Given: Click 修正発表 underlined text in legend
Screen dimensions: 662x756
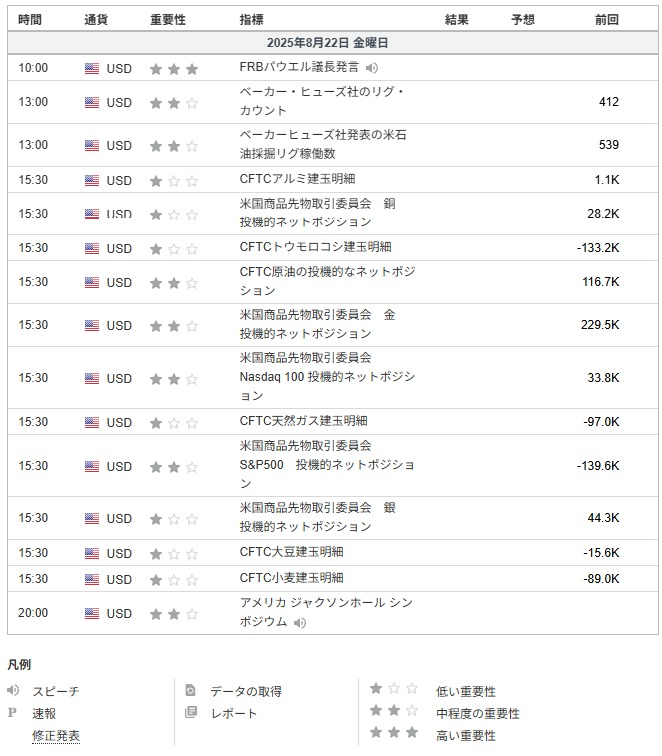Looking at the screenshot, I should click(x=56, y=735).
